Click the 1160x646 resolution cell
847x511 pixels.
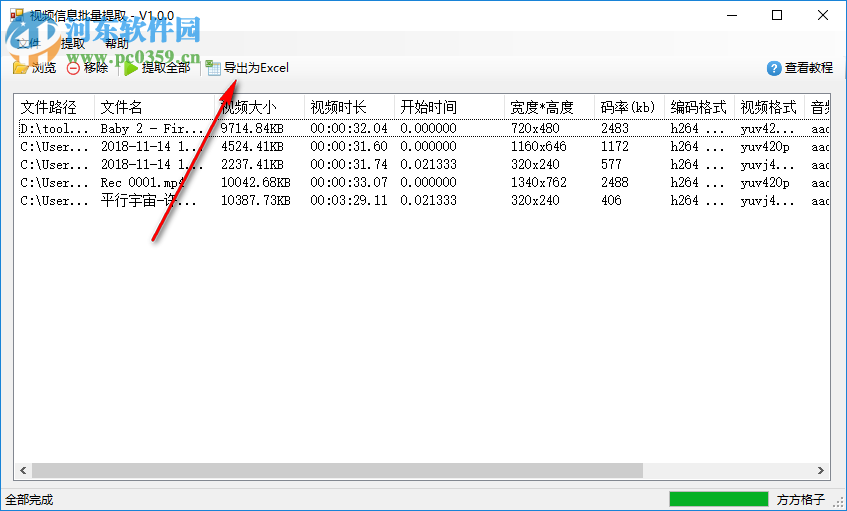tap(539, 146)
